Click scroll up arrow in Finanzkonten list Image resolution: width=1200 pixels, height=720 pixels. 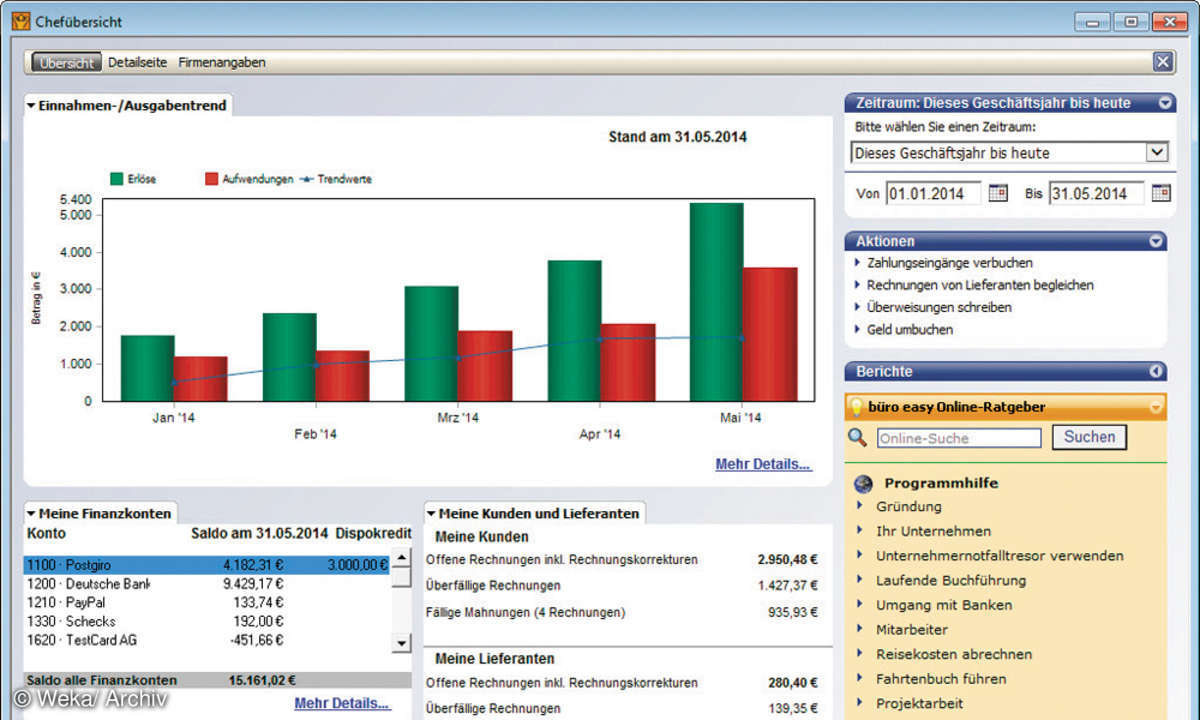click(401, 558)
